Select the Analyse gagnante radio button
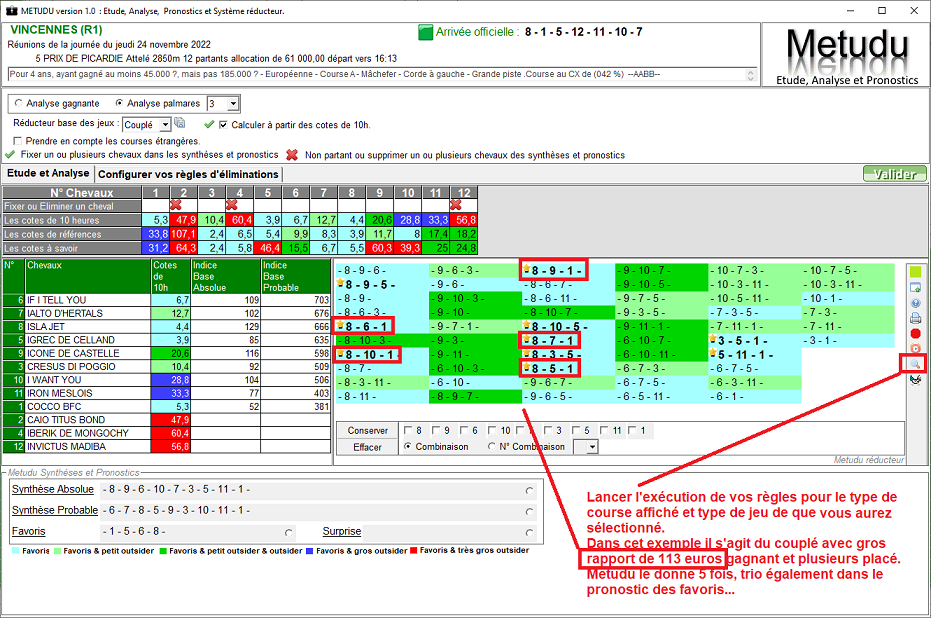This screenshot has height=618, width=931. pyautogui.click(x=18, y=103)
